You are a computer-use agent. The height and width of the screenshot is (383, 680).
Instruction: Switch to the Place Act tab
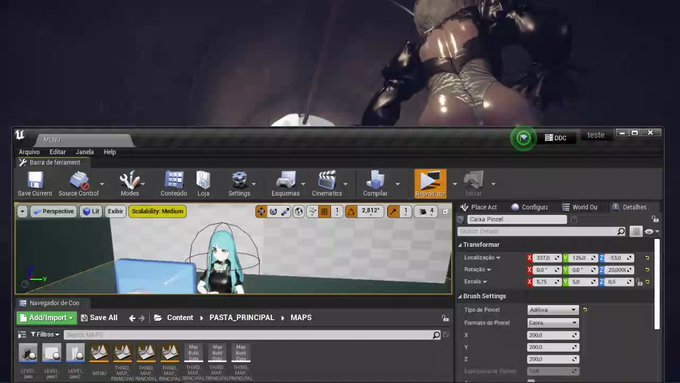click(x=479, y=207)
